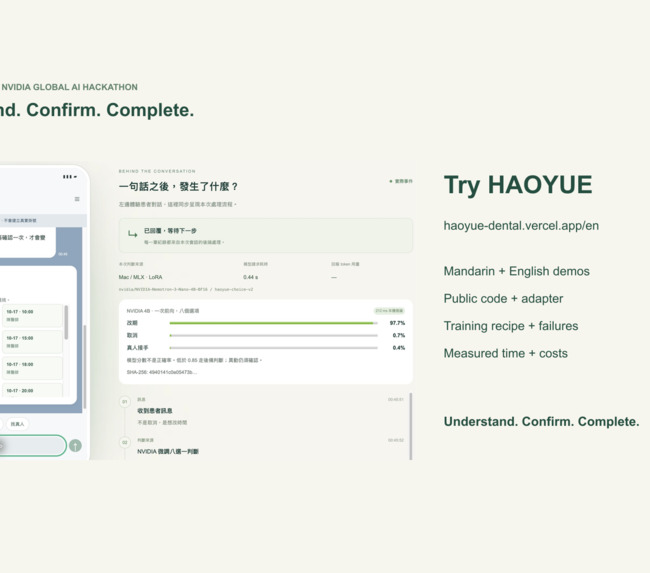Screen dimensions: 650x573
Task: Select the 10-17 10:00 time slot
Action: coord(33,316)
